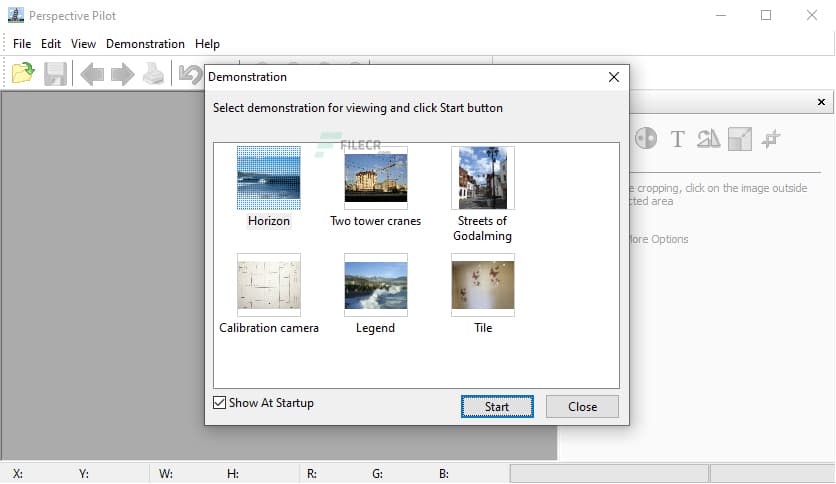Click the Close button in the dialog
Image resolution: width=836 pixels, height=484 pixels.
tap(582, 407)
